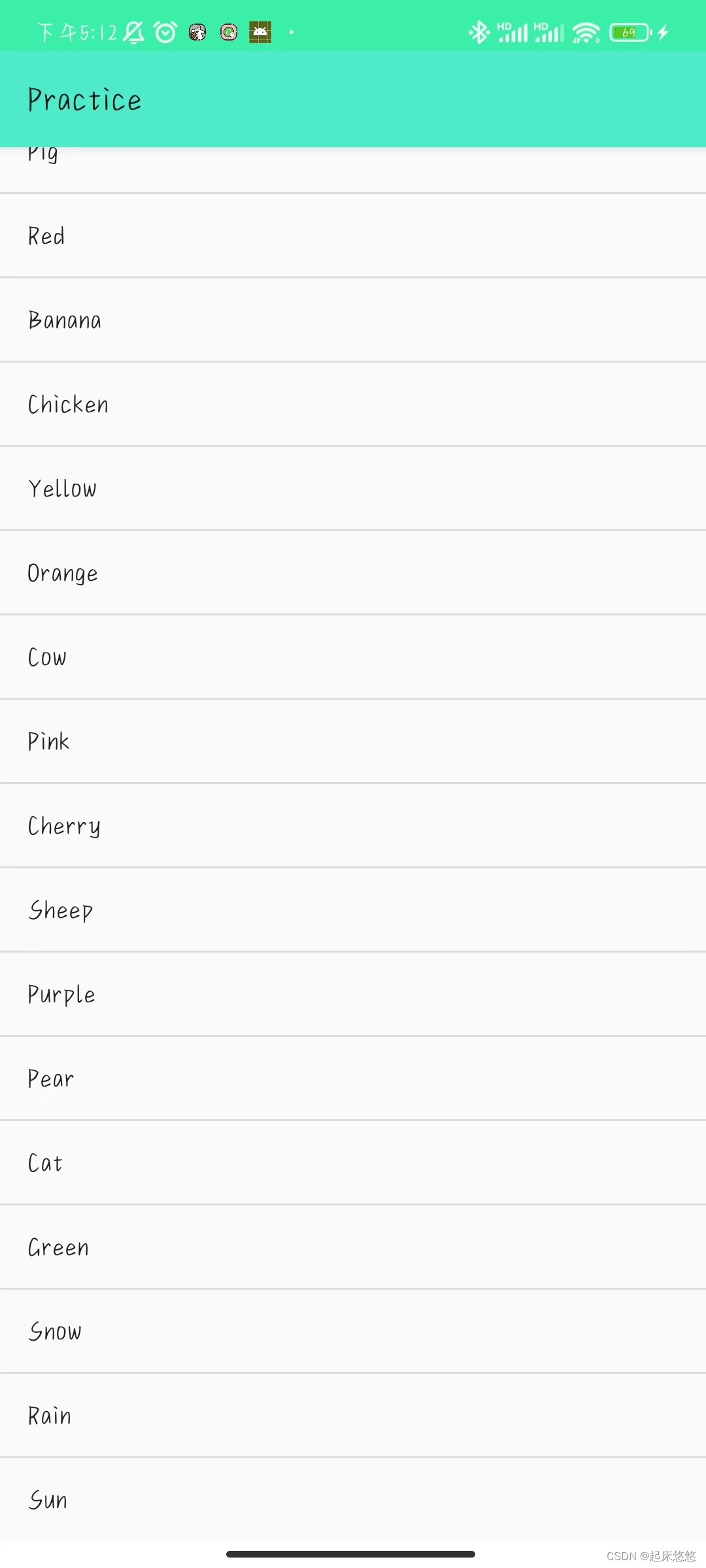Tap the alarm clock status icon
706x1568 pixels.
click(165, 32)
